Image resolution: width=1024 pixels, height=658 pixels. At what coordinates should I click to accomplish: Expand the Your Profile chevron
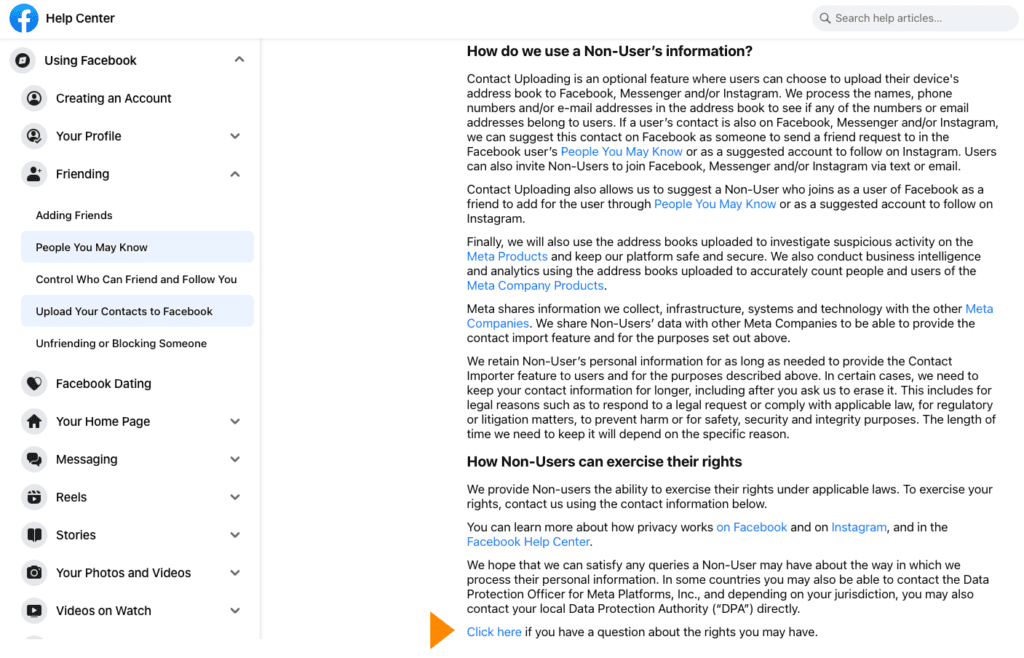point(235,136)
